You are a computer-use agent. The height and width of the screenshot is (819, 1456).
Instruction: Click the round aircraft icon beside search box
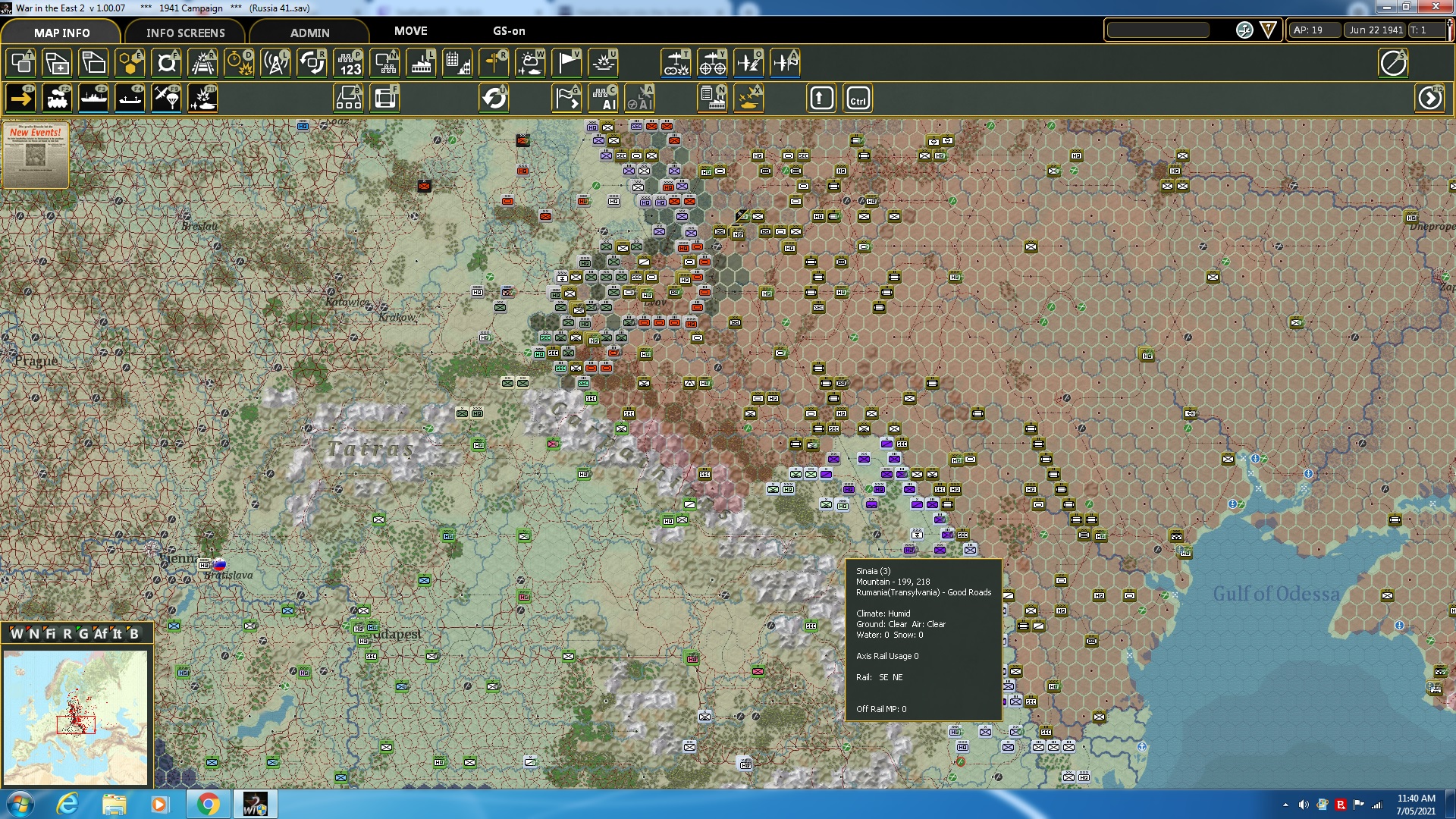[1244, 30]
